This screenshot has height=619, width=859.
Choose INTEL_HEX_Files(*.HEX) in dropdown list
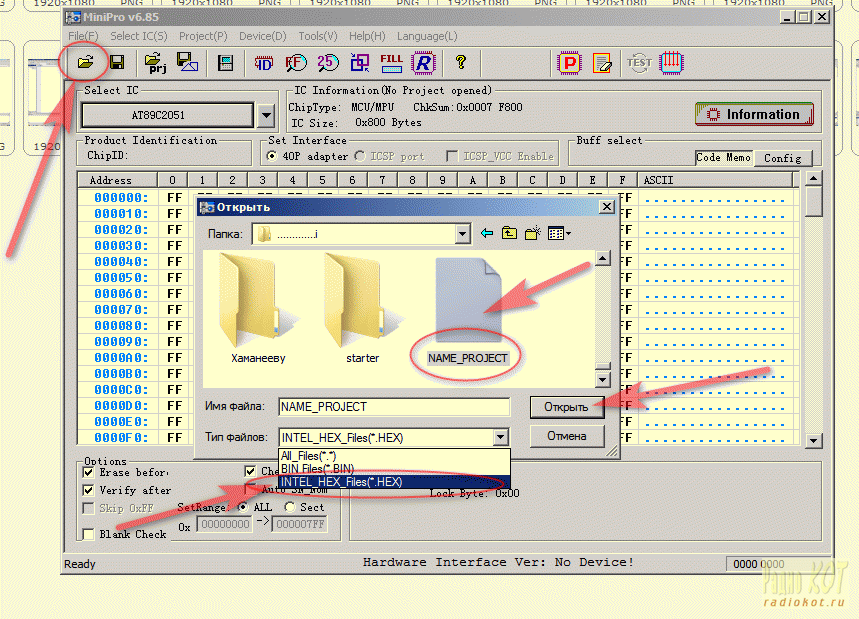pos(394,482)
